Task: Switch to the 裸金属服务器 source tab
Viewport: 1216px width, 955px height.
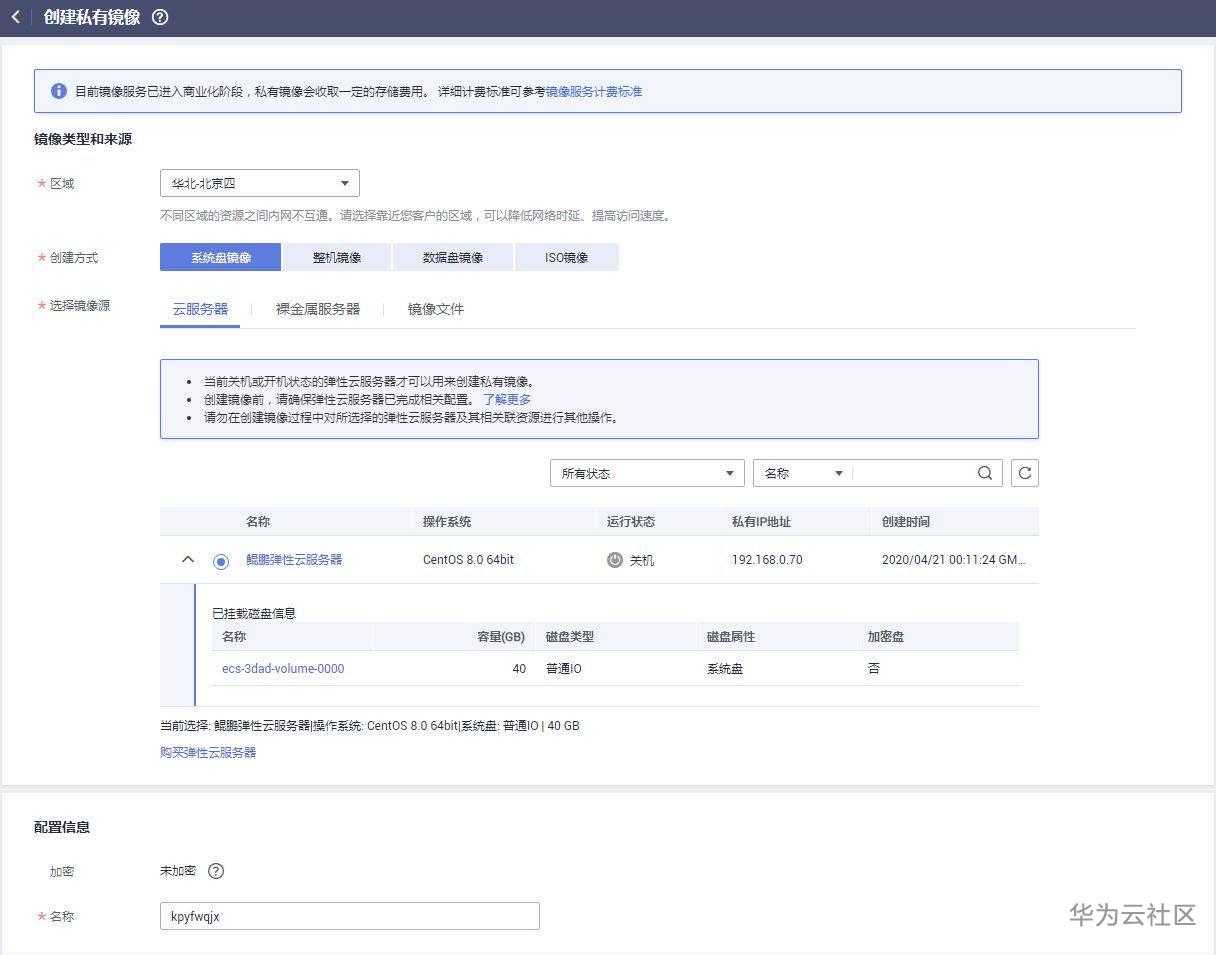Action: click(x=318, y=309)
